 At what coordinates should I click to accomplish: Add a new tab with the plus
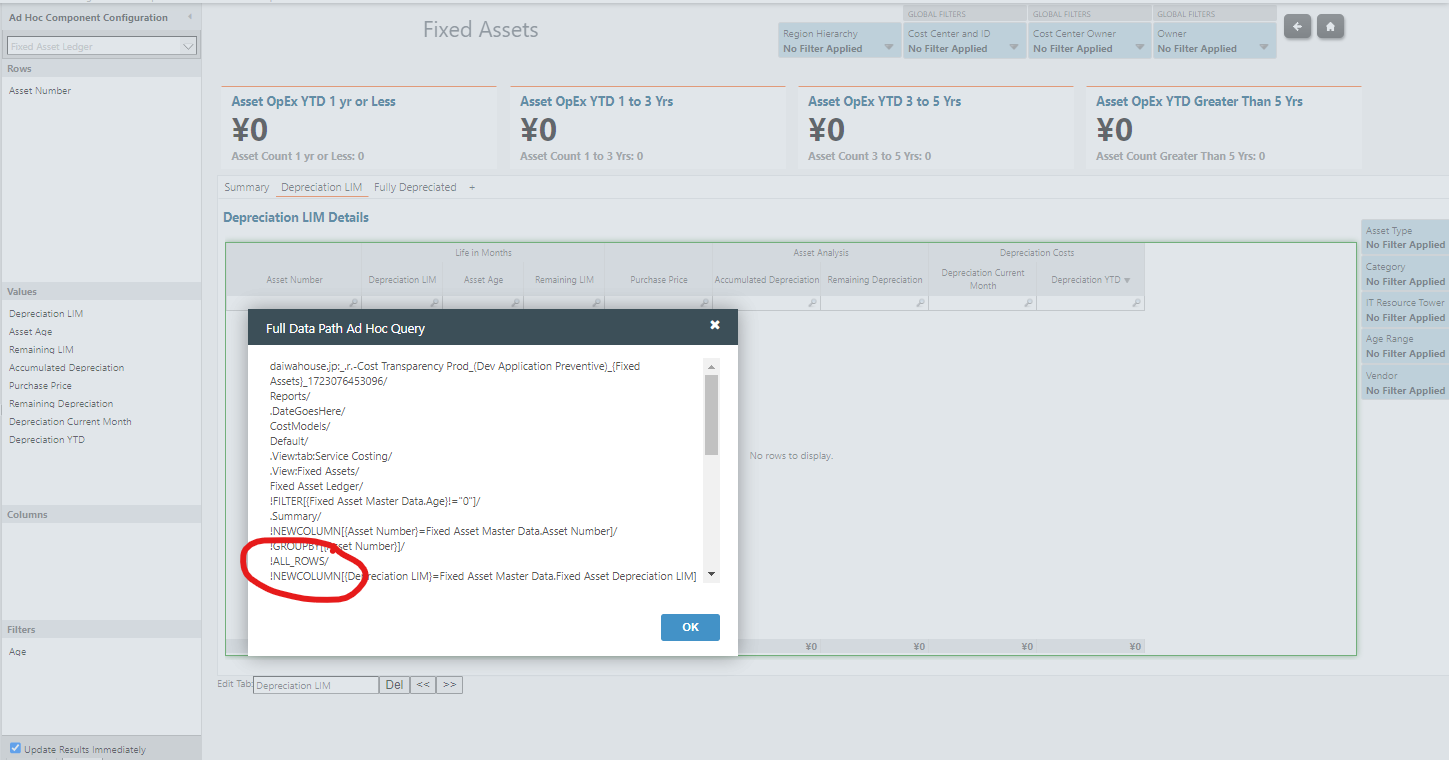pos(472,187)
